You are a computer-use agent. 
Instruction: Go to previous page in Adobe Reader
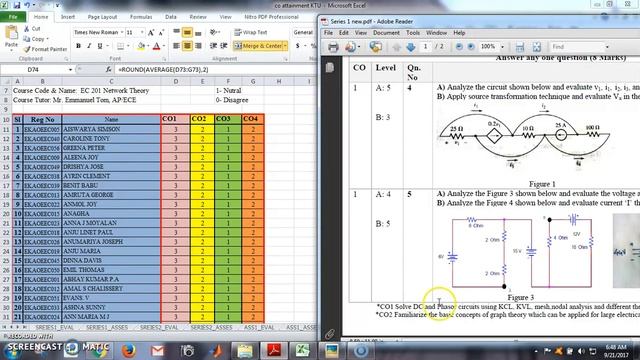click(396, 47)
